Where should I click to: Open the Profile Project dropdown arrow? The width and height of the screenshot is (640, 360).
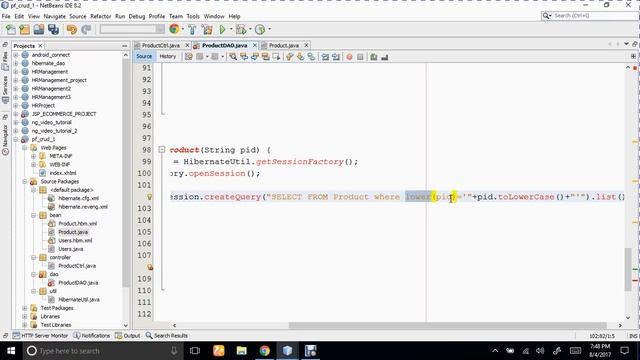[x=269, y=29]
